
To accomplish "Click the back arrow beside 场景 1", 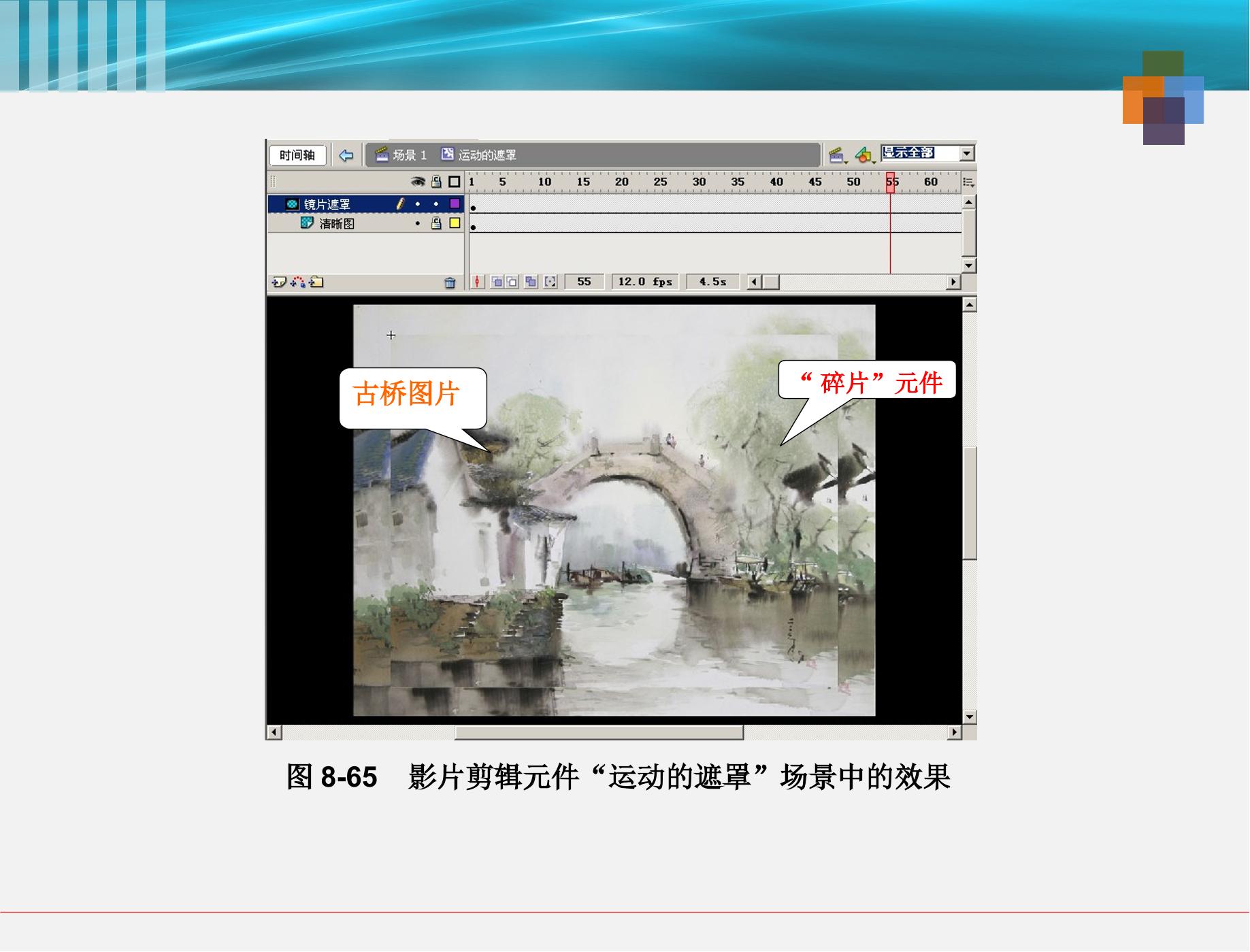I will point(346,155).
